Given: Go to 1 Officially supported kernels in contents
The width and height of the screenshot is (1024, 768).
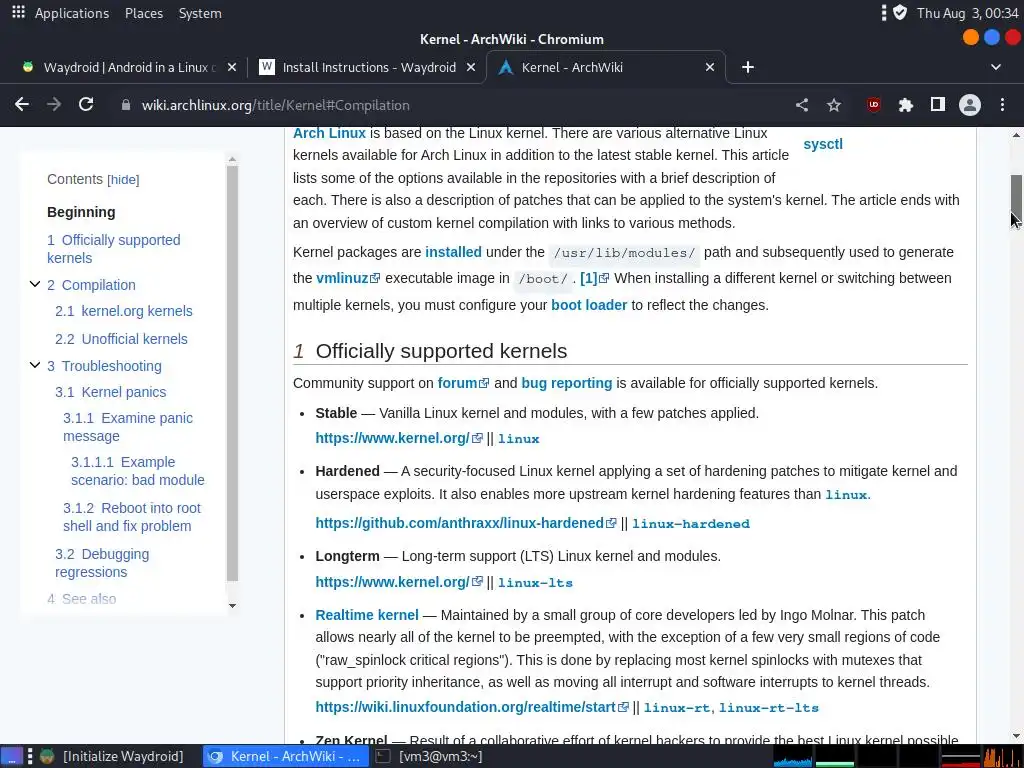Looking at the screenshot, I should 114,249.
